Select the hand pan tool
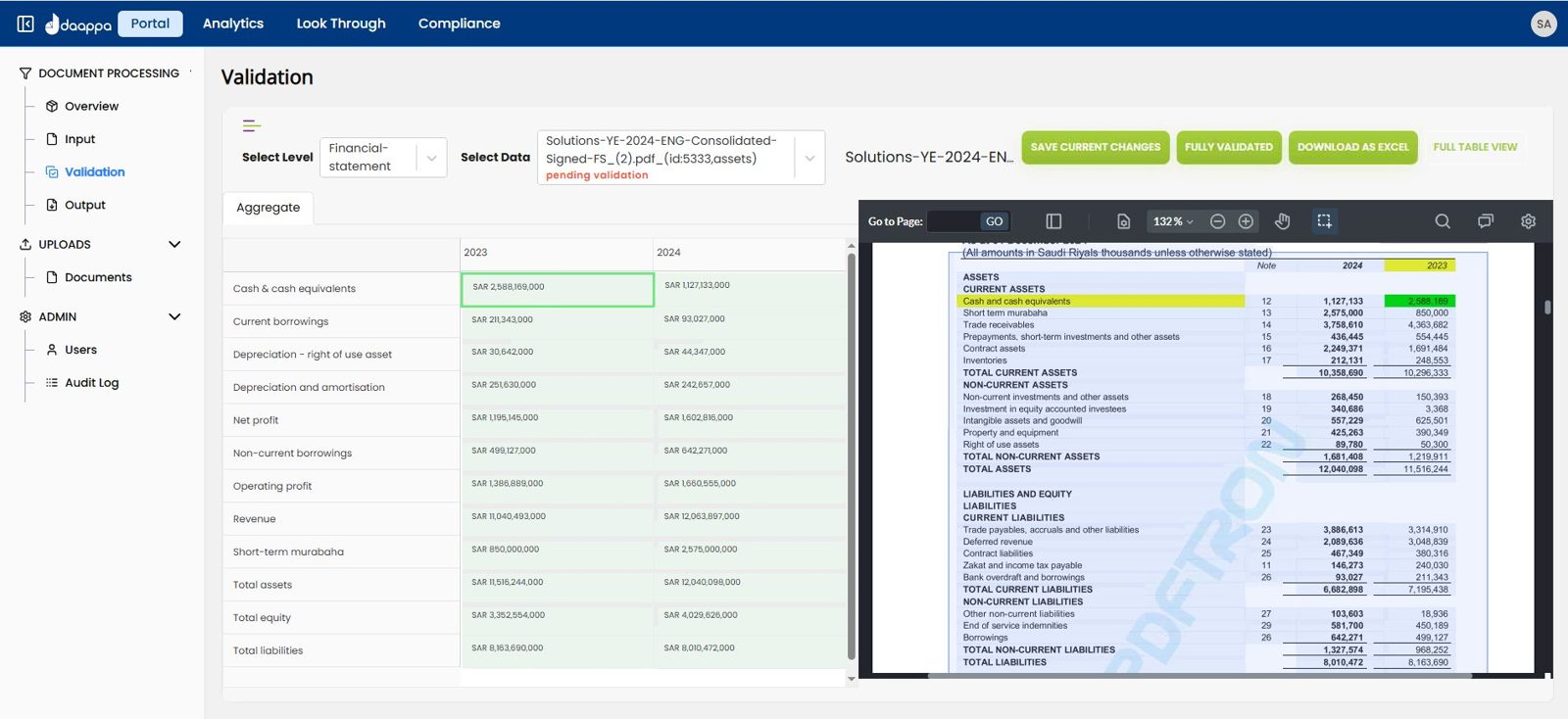 1283,221
